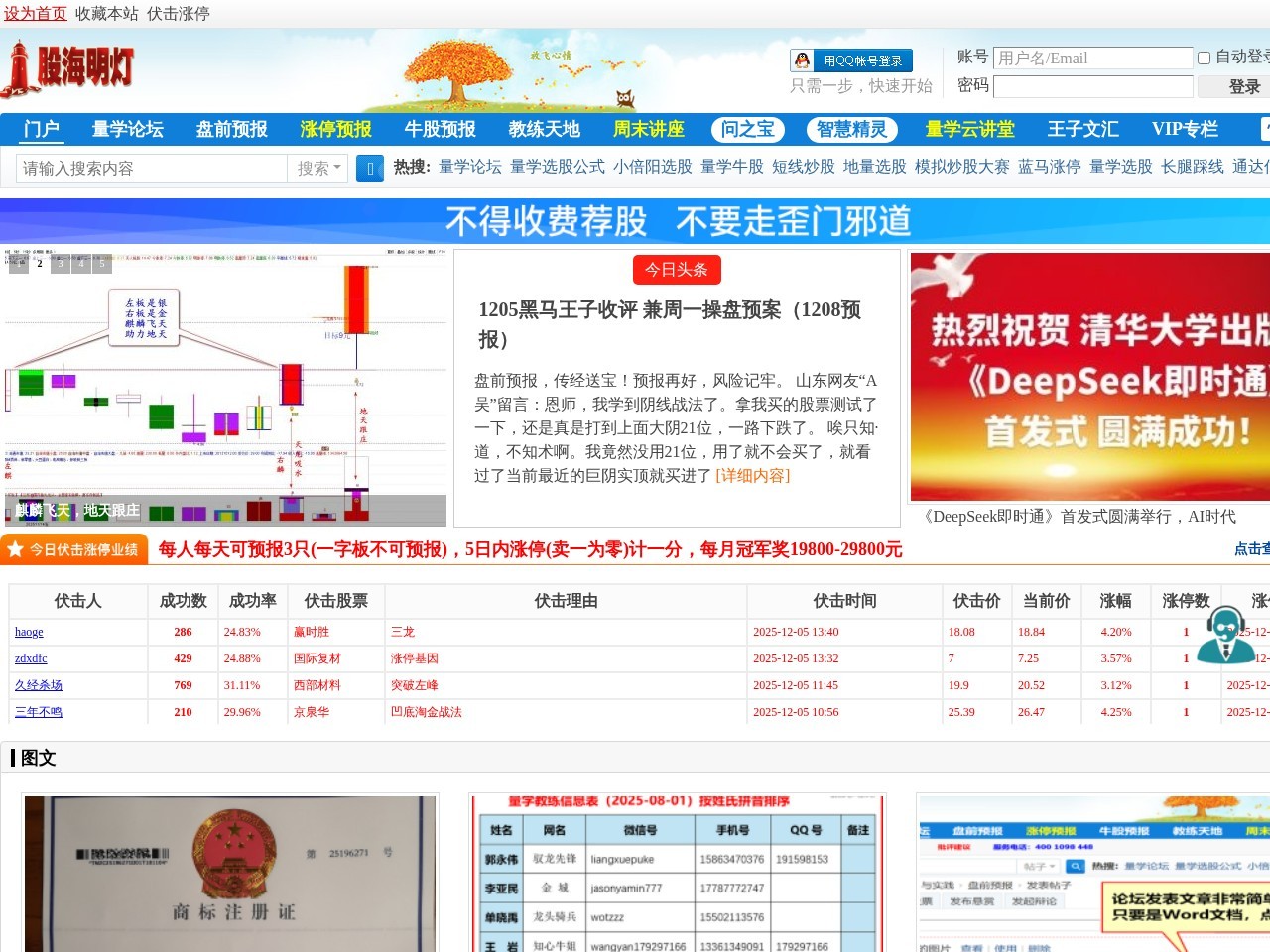The image size is (1270, 952).
Task: Click the yellow star icon on 今日伏击涨停业绩 banner
Action: [x=14, y=548]
